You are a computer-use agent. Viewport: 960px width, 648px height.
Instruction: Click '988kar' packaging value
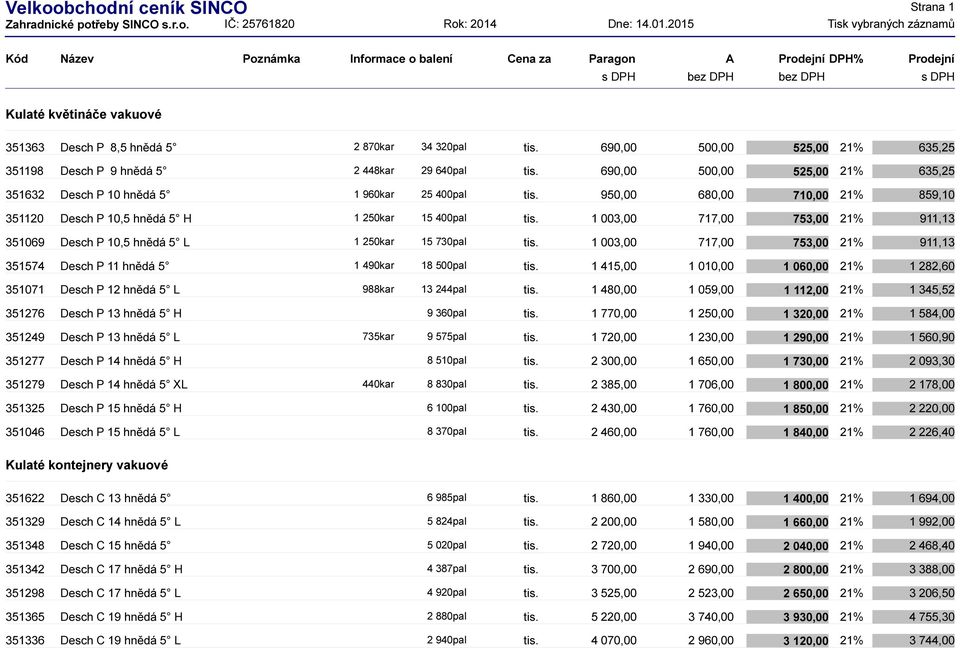pos(378,289)
